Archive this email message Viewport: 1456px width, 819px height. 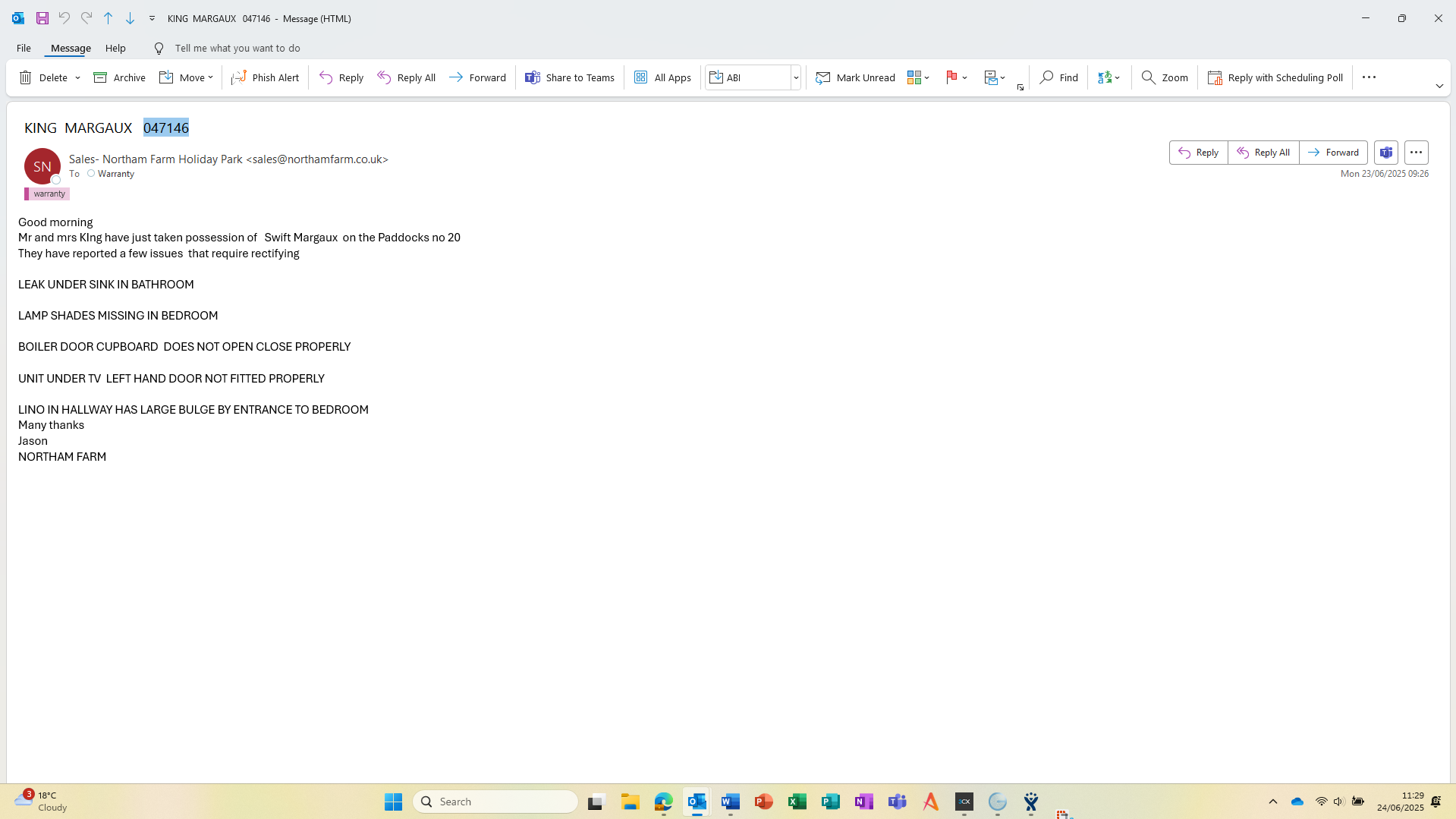[x=119, y=77]
